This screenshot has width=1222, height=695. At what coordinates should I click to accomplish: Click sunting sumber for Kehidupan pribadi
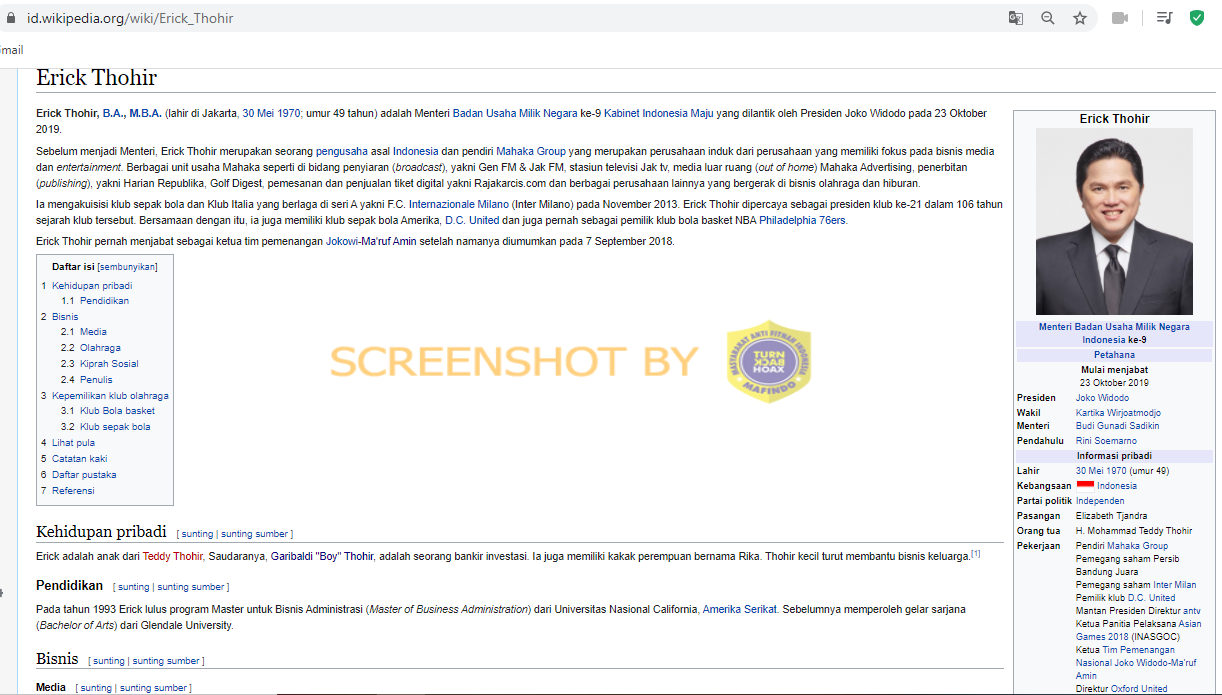255,533
